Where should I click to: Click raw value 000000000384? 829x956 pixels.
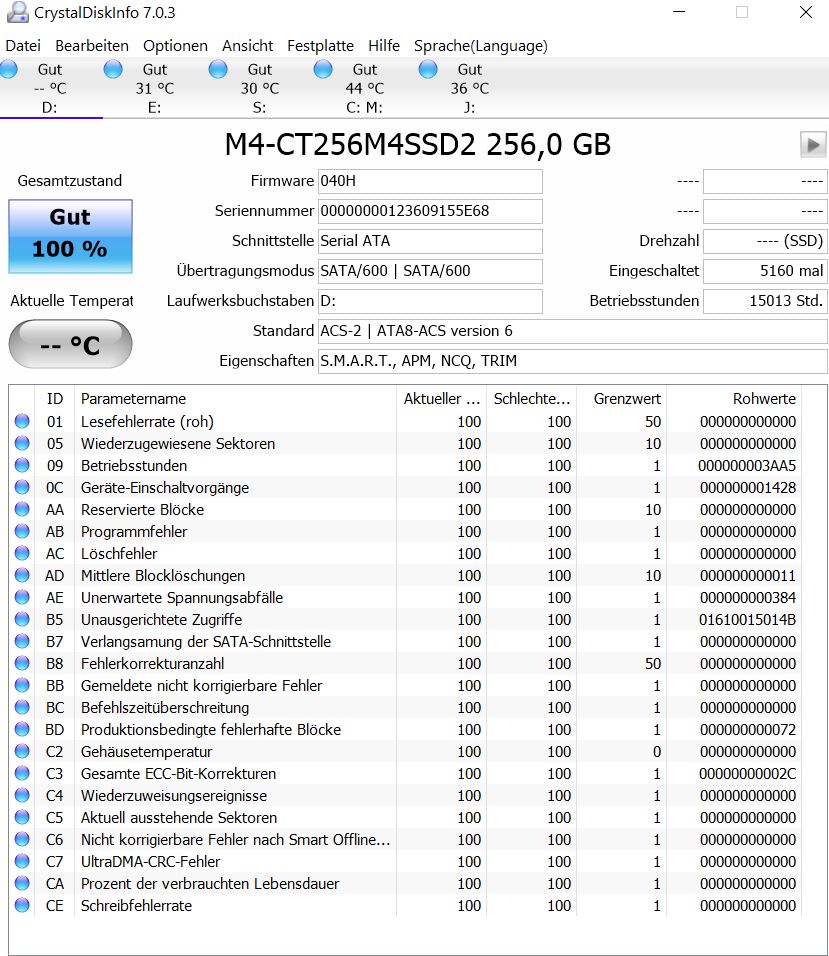pyautogui.click(x=747, y=598)
